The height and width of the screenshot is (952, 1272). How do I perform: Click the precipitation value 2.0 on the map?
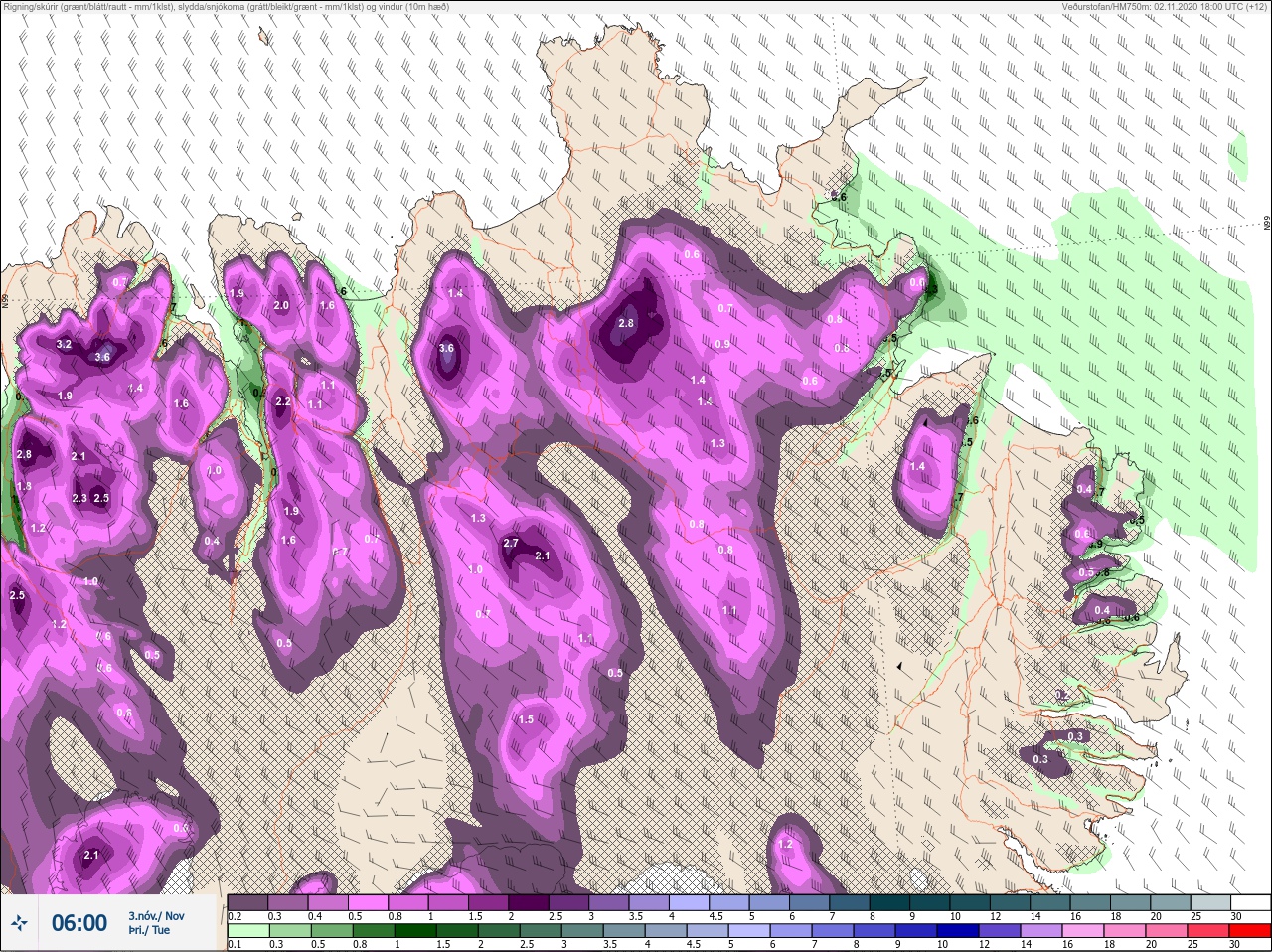point(281,305)
